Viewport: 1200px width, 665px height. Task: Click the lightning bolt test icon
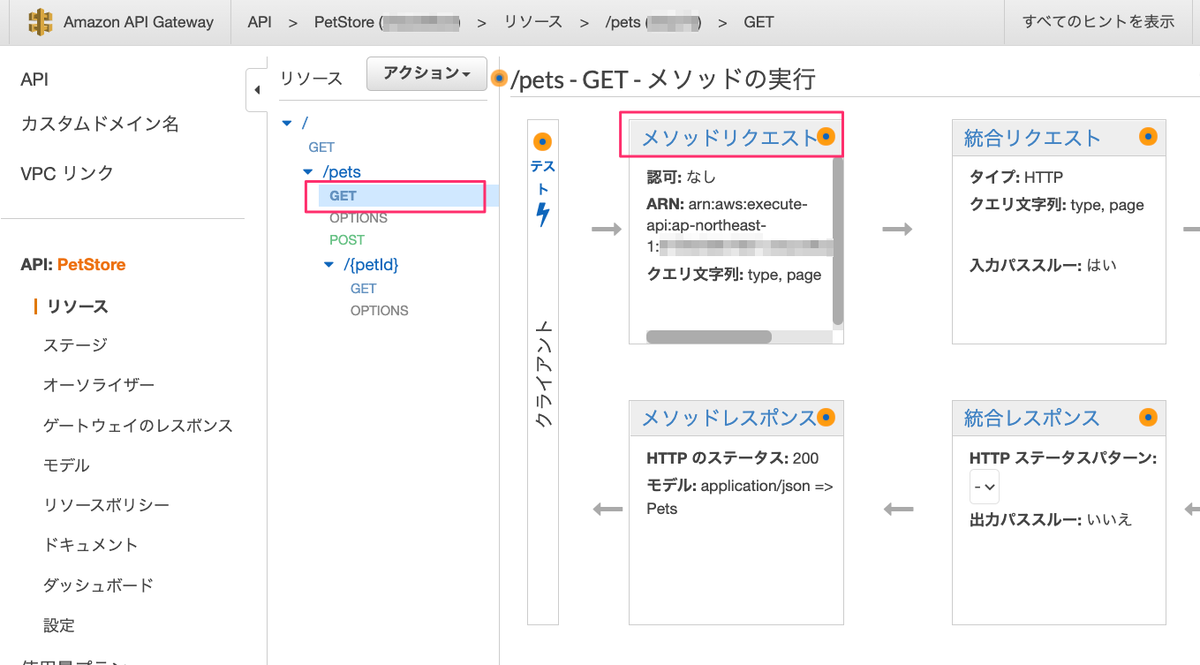tap(543, 213)
